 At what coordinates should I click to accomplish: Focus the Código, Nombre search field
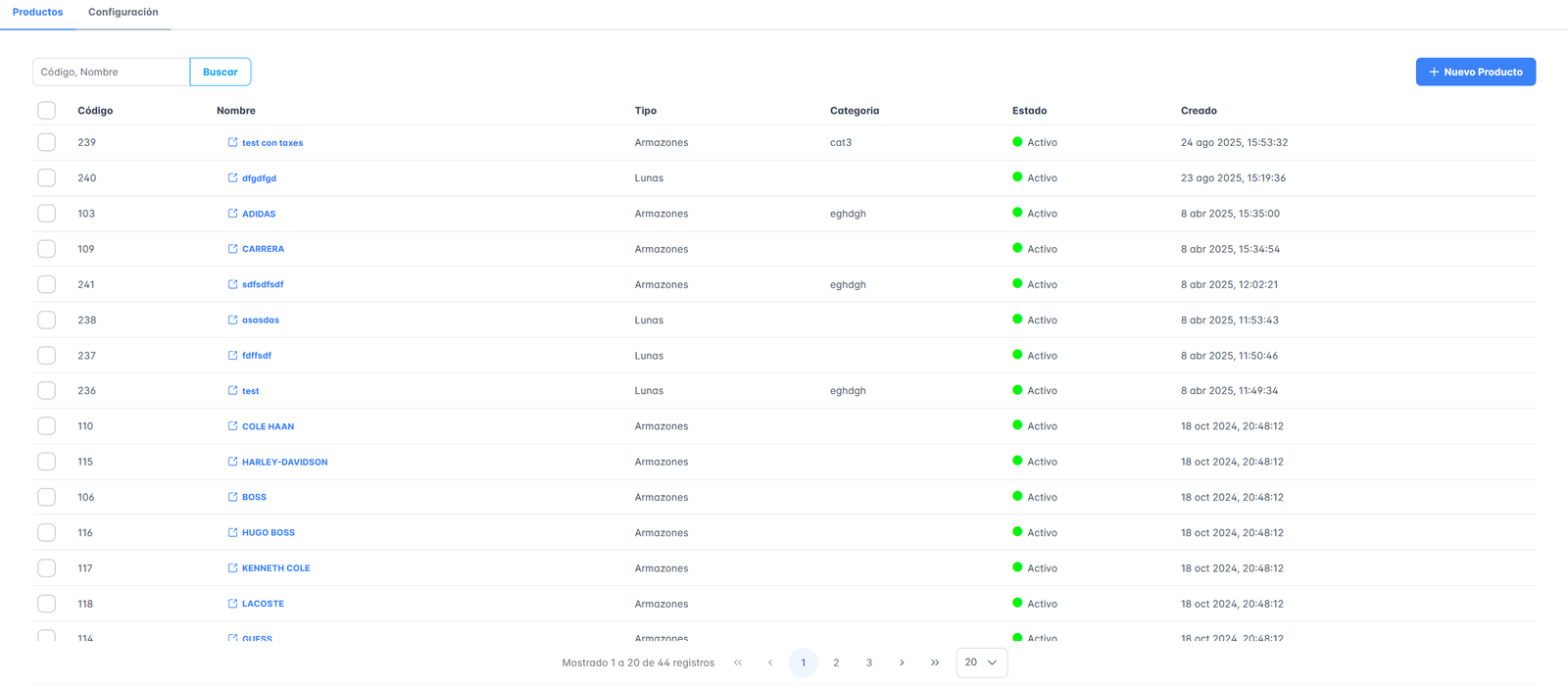[x=111, y=72]
